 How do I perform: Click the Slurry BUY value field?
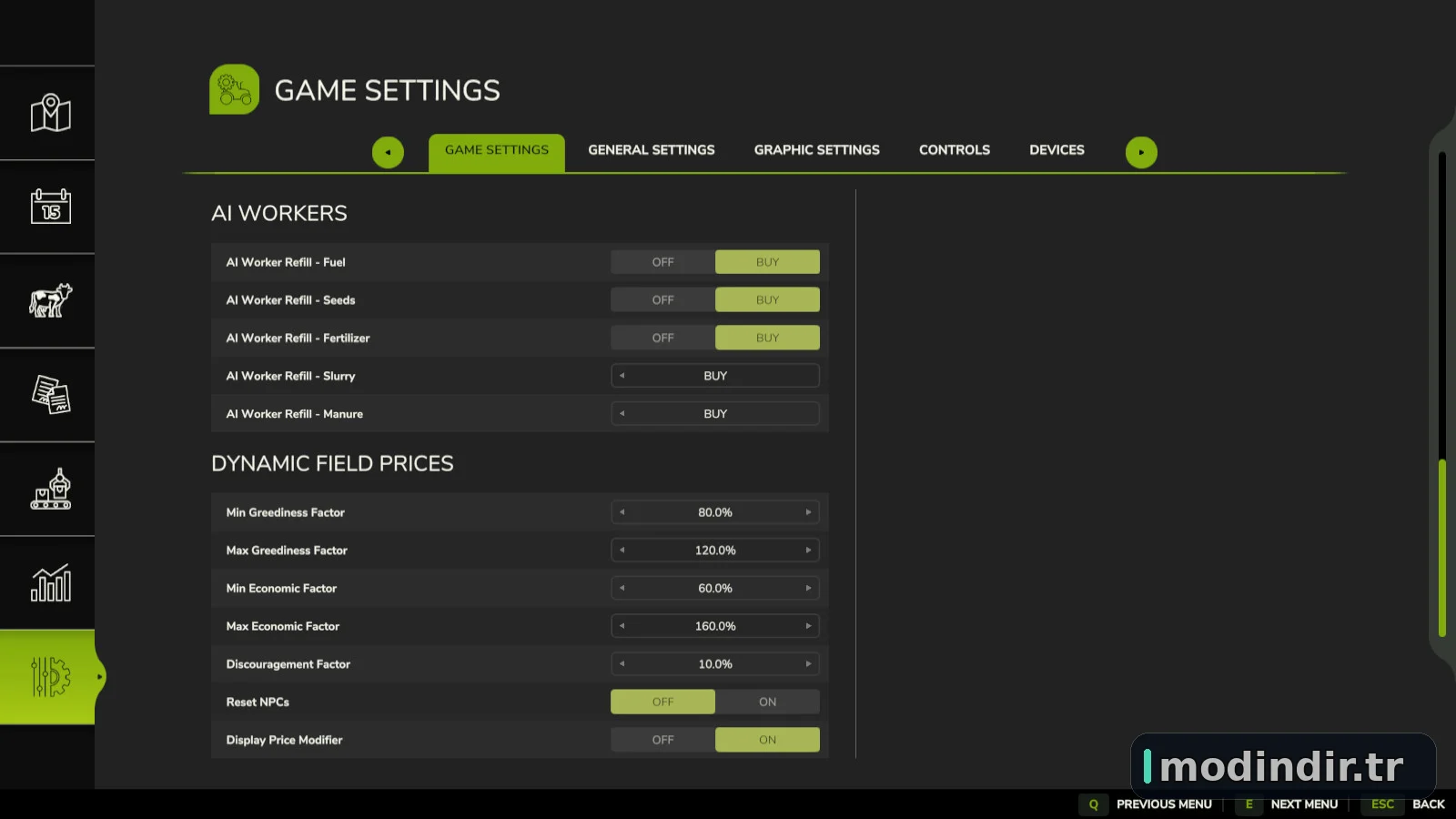(x=715, y=376)
